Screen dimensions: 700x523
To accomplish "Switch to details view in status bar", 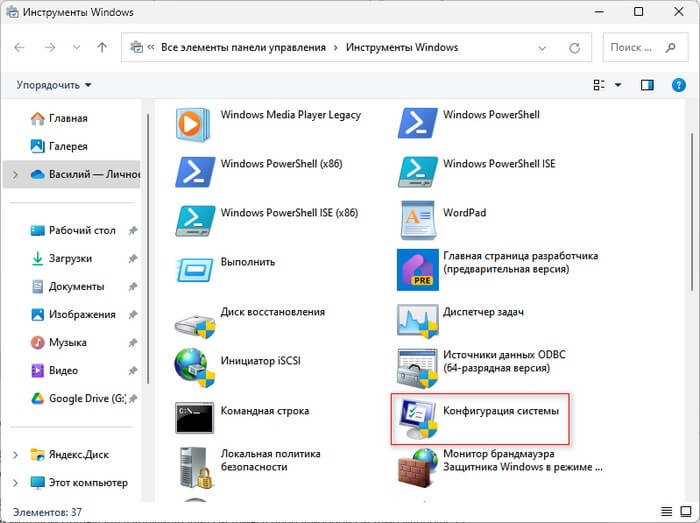I will tap(667, 511).
